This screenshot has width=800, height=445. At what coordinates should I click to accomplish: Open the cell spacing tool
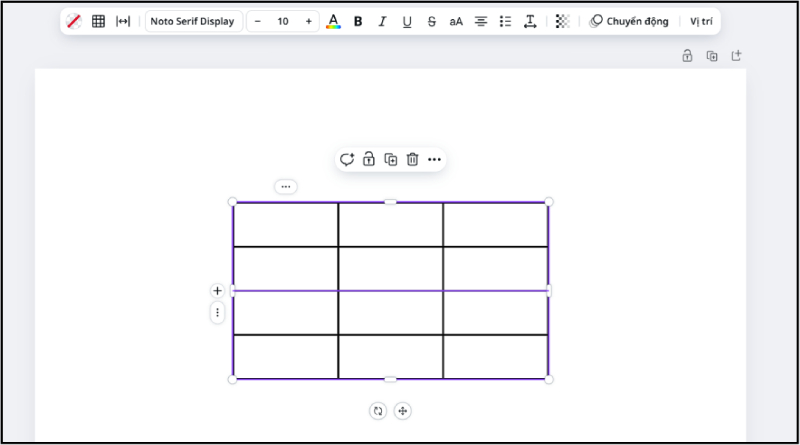123,21
